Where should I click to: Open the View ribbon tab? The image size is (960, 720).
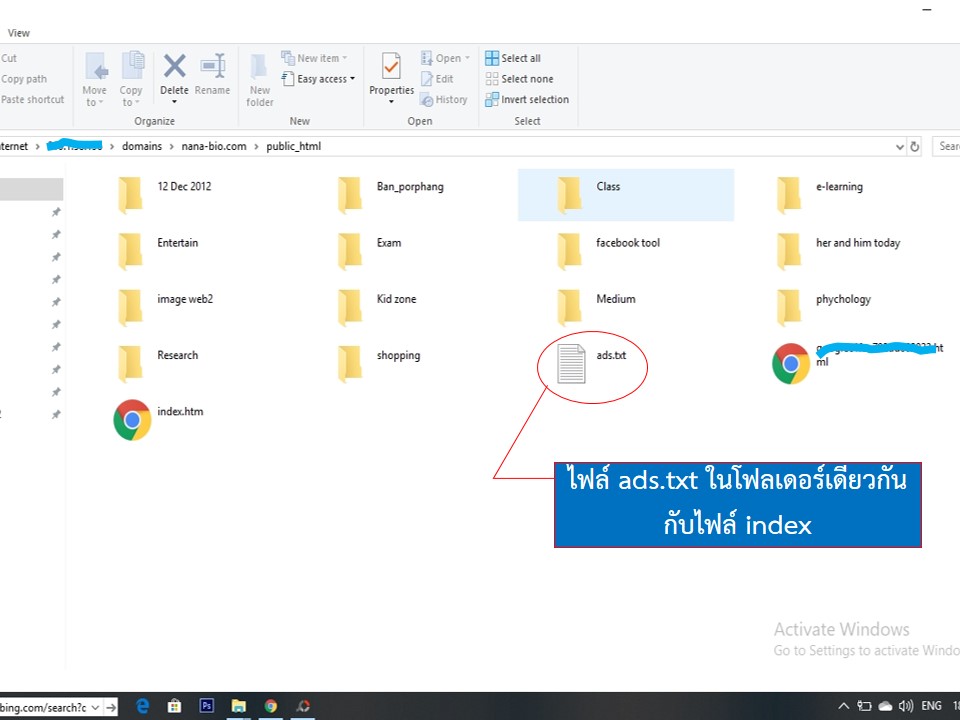[x=19, y=33]
